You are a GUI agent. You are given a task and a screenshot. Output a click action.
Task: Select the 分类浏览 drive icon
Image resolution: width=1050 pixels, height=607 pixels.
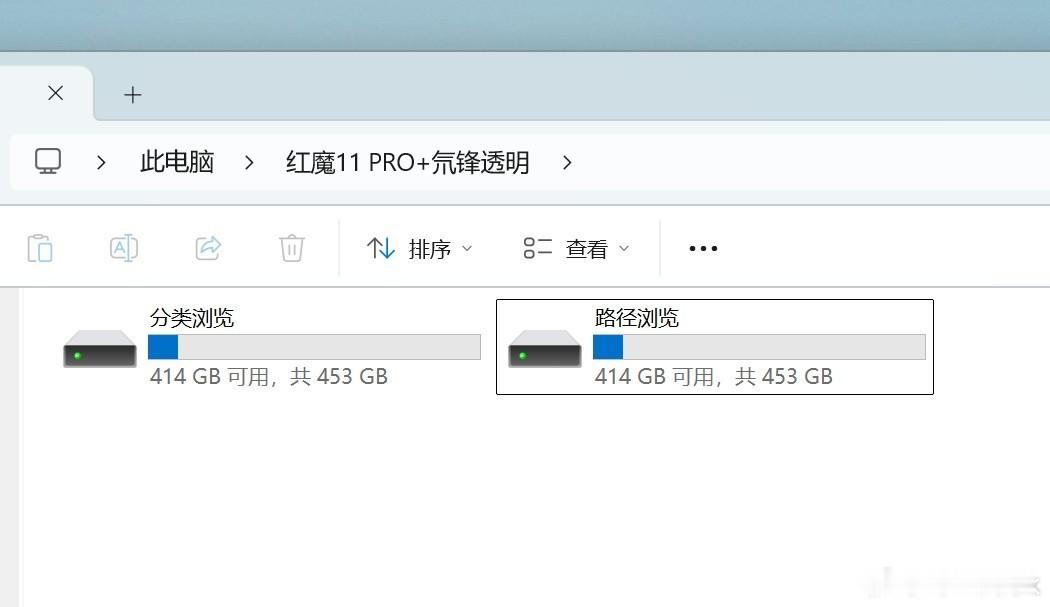pos(100,348)
